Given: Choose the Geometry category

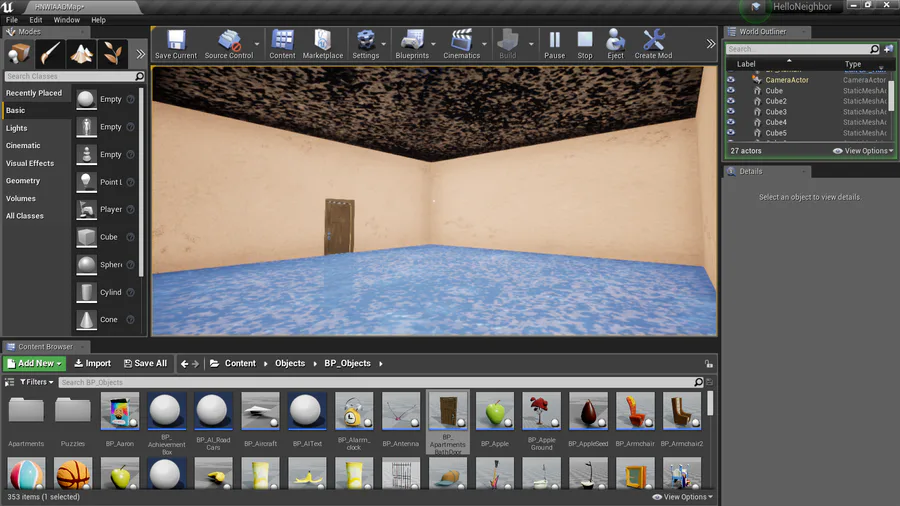Looking at the screenshot, I should tap(36, 181).
